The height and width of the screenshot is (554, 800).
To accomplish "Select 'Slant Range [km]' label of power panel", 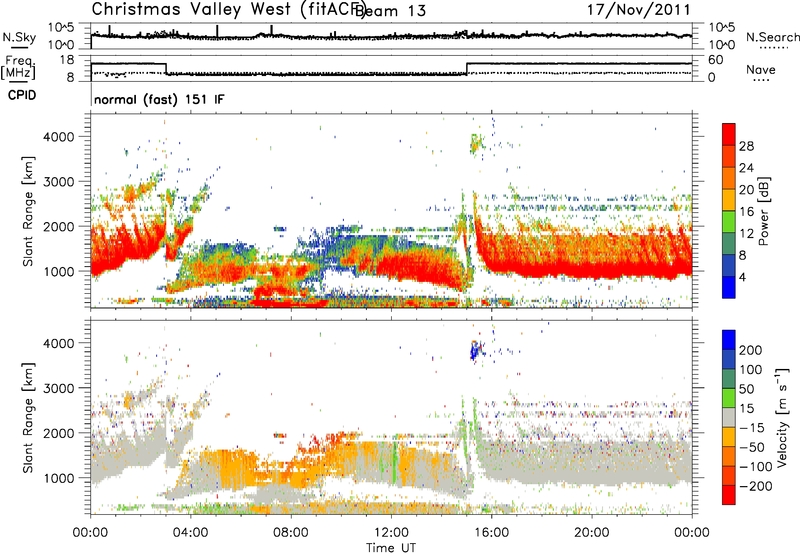I will coord(28,211).
